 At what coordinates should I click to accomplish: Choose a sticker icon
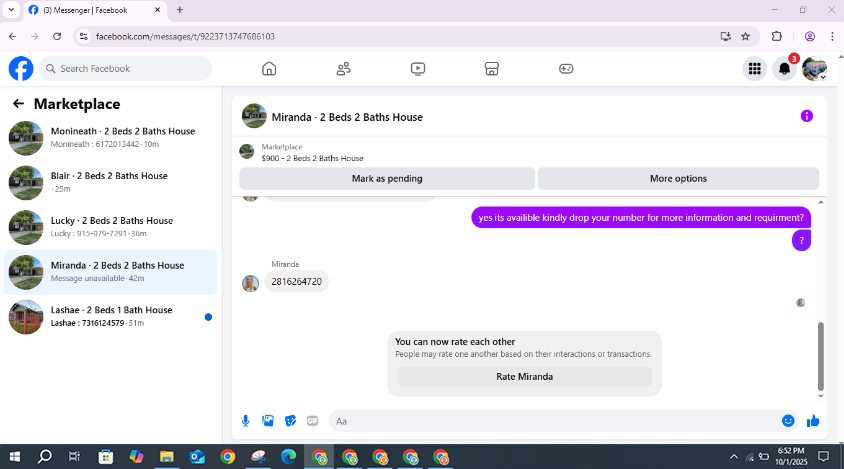pos(290,421)
